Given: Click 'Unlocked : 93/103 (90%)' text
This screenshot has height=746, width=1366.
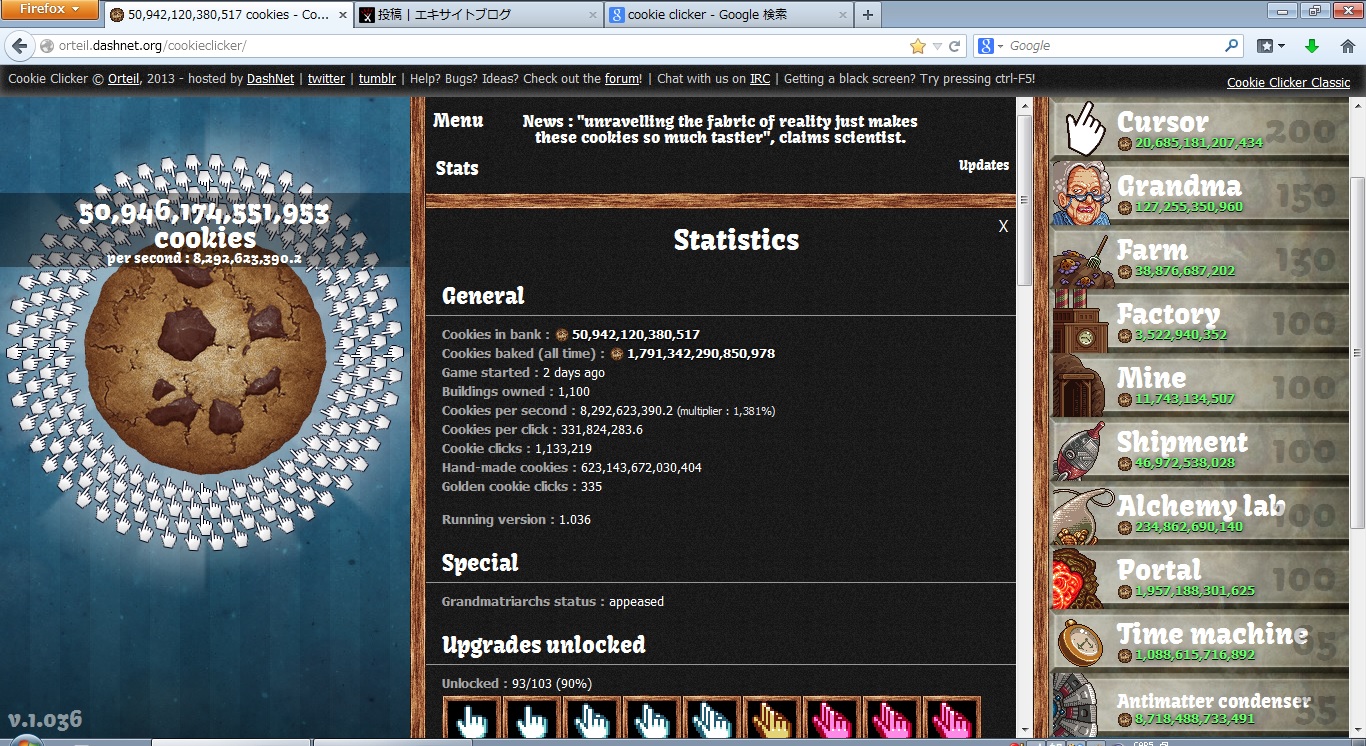Looking at the screenshot, I should [517, 684].
